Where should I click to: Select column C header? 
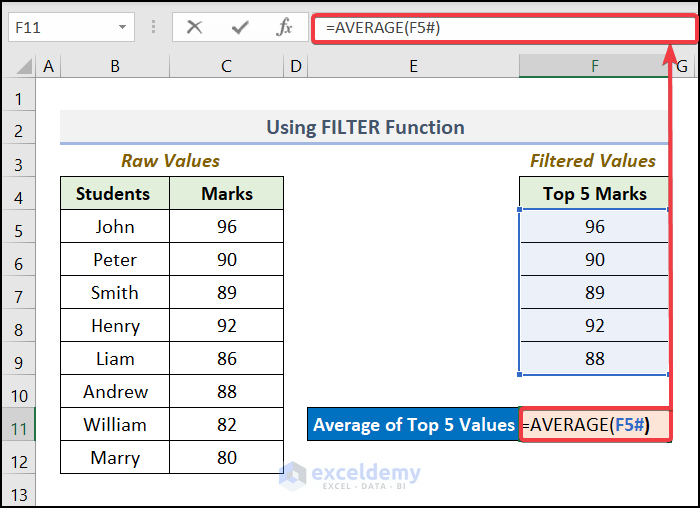(226, 67)
